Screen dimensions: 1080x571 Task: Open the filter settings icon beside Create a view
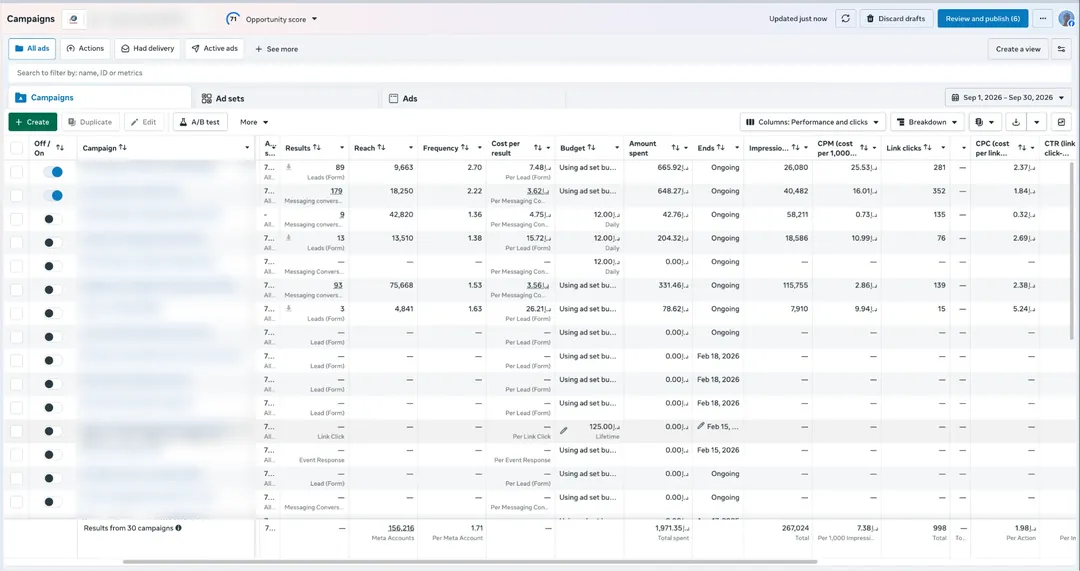click(x=1061, y=49)
